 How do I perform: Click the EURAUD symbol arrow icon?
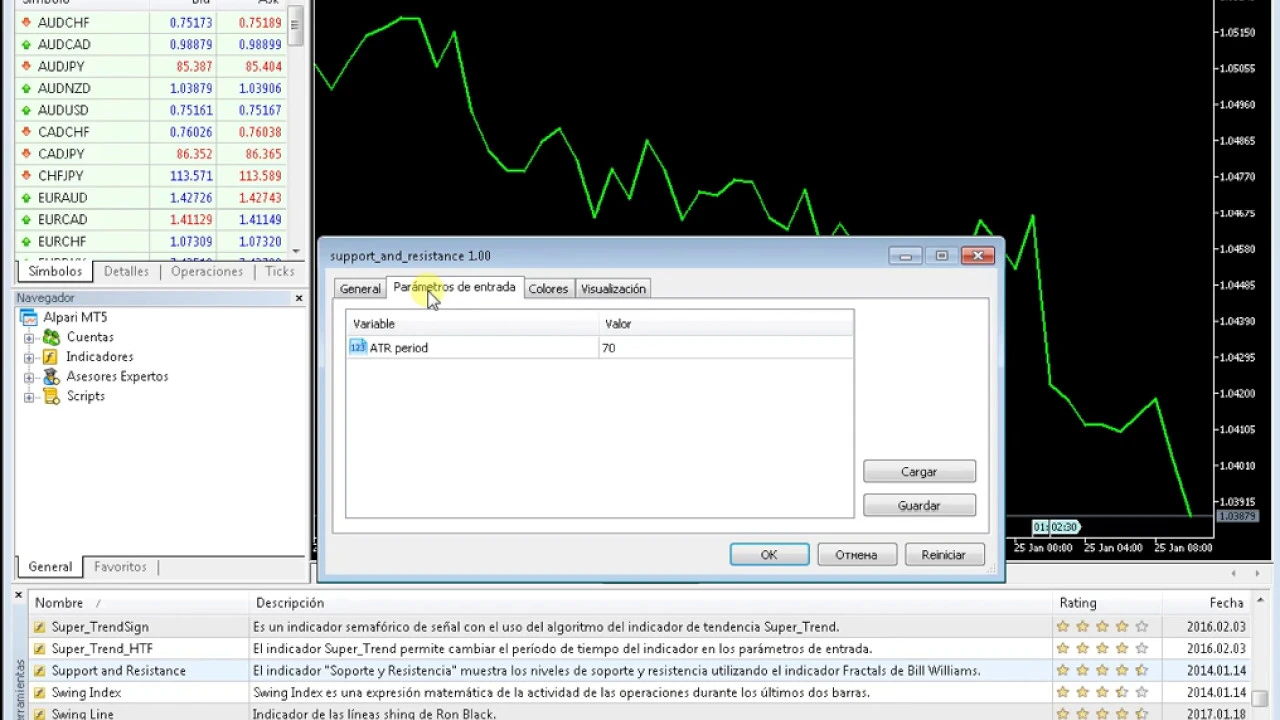[26, 198]
